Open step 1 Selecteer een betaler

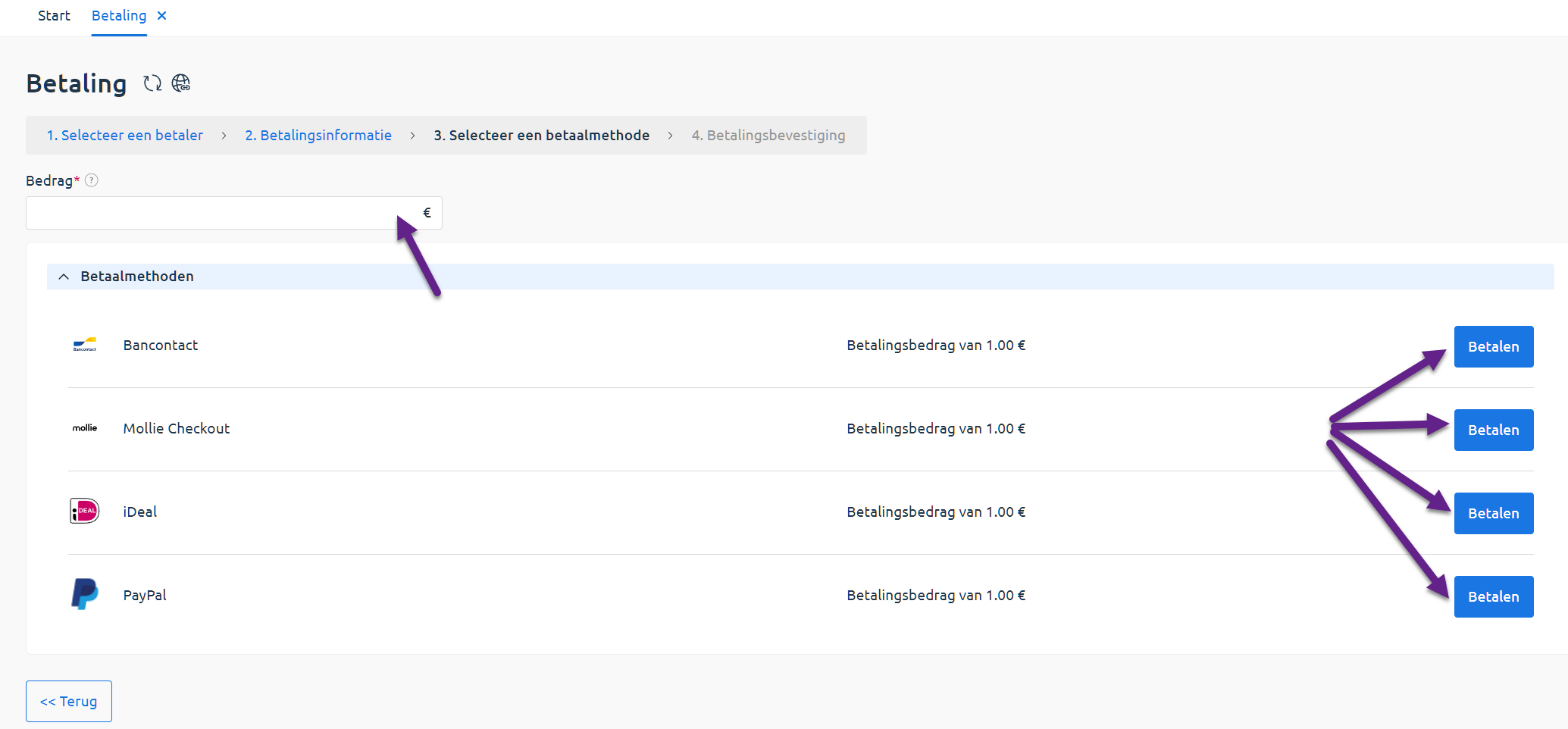(125, 135)
